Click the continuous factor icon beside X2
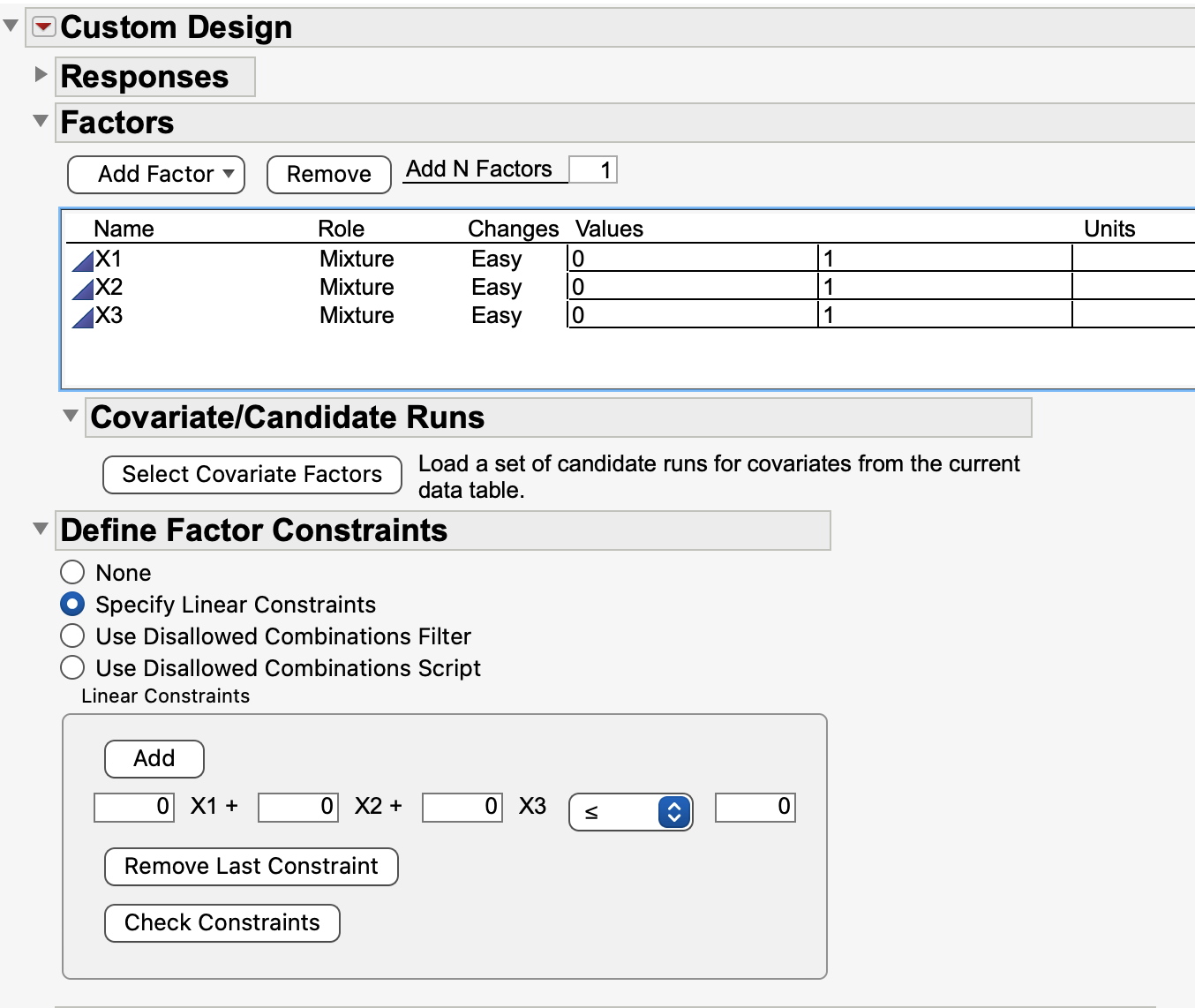The width and height of the screenshot is (1195, 1008). (x=83, y=289)
